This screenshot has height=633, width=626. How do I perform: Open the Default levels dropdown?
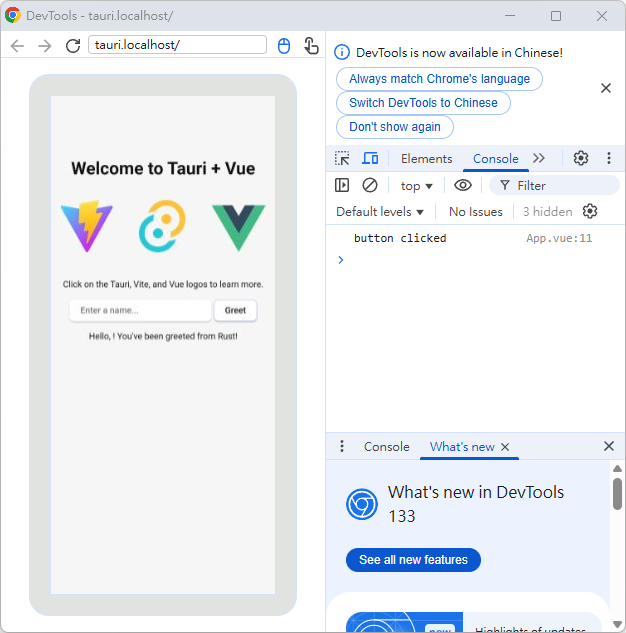pyautogui.click(x=380, y=212)
